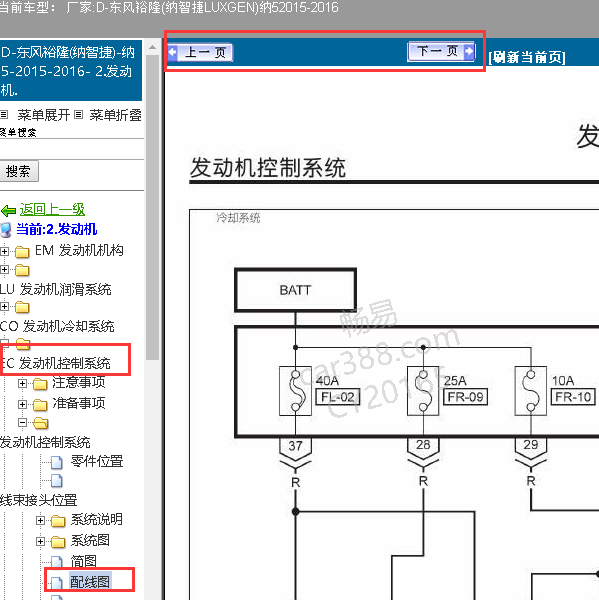599x600 pixels.
Task: Click the 系统说明 folder icon
Action: point(58,521)
